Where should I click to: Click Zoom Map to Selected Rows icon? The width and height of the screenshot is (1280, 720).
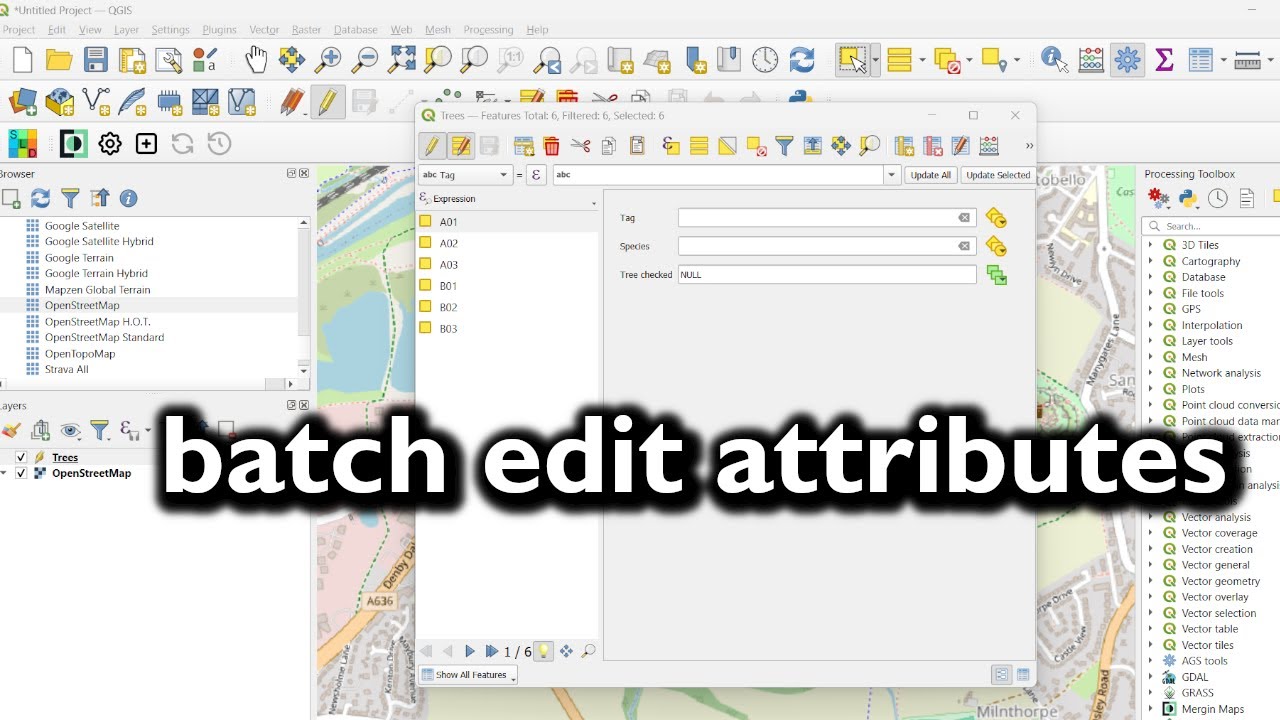click(869, 147)
